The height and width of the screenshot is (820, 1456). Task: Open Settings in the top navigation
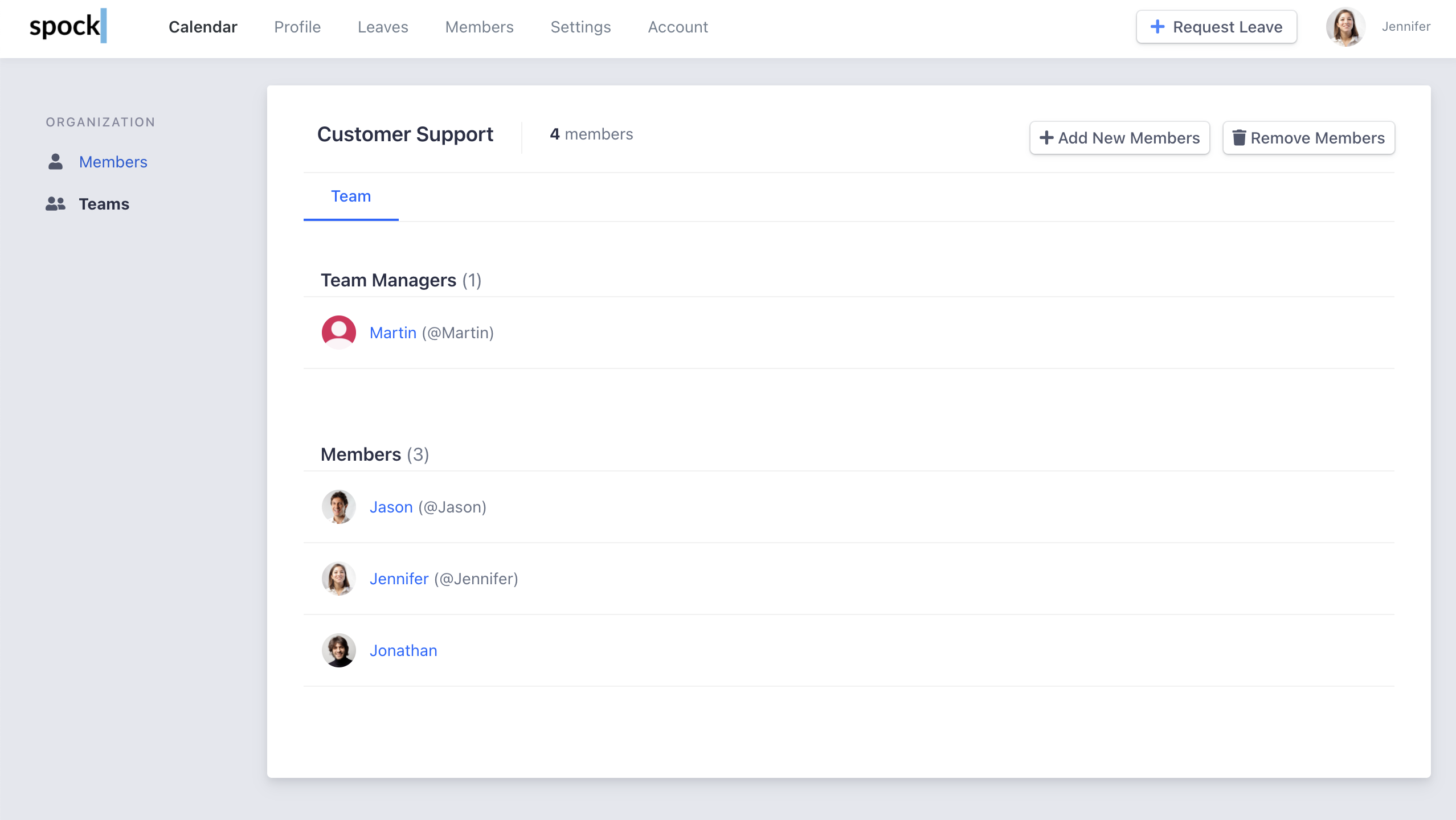[x=580, y=27]
